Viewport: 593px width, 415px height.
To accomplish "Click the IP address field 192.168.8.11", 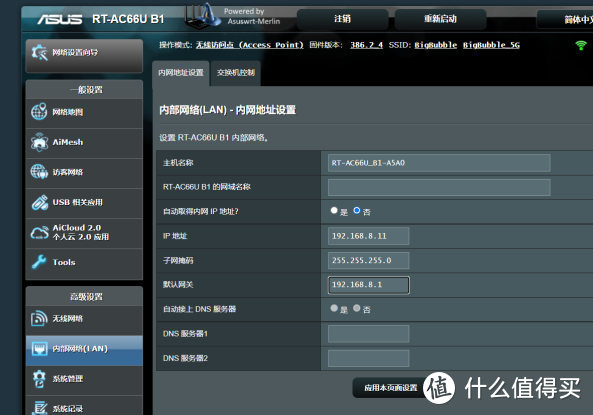I will click(x=368, y=236).
